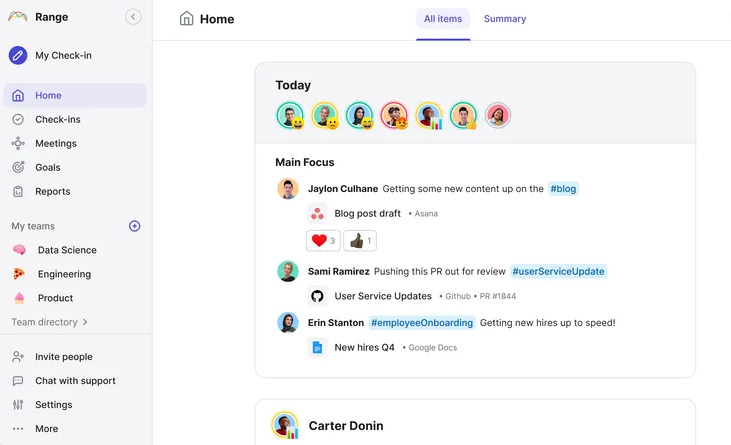
Task: Add a new team with plus icon
Action: (x=134, y=226)
